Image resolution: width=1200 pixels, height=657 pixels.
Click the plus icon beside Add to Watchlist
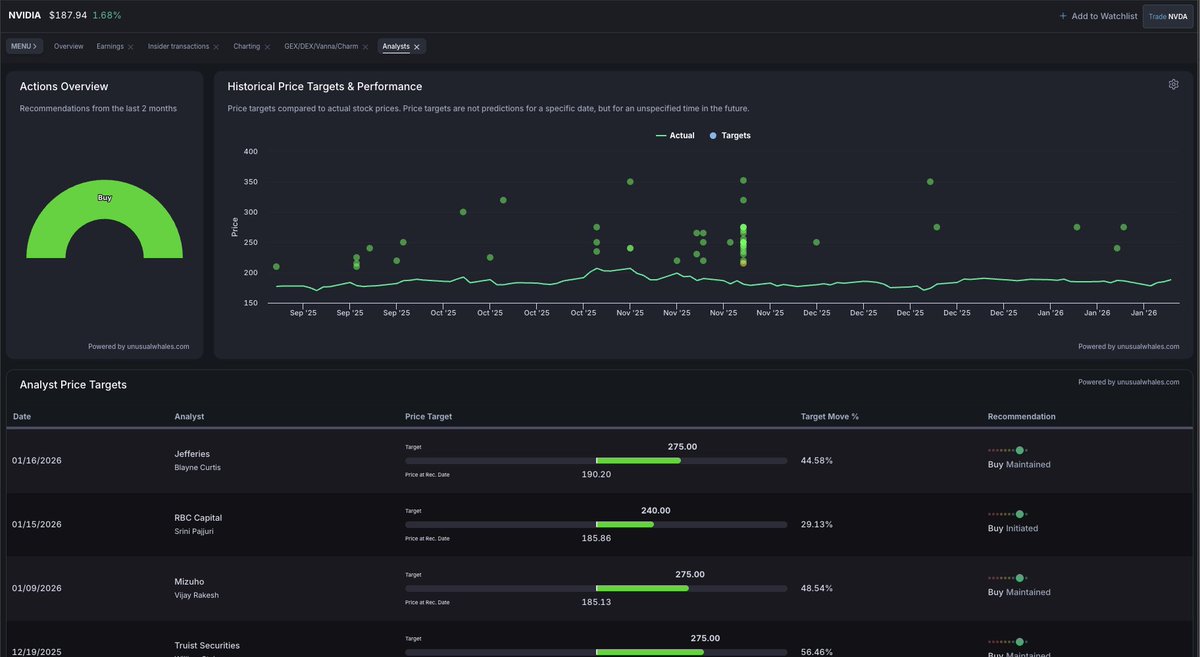(1062, 16)
